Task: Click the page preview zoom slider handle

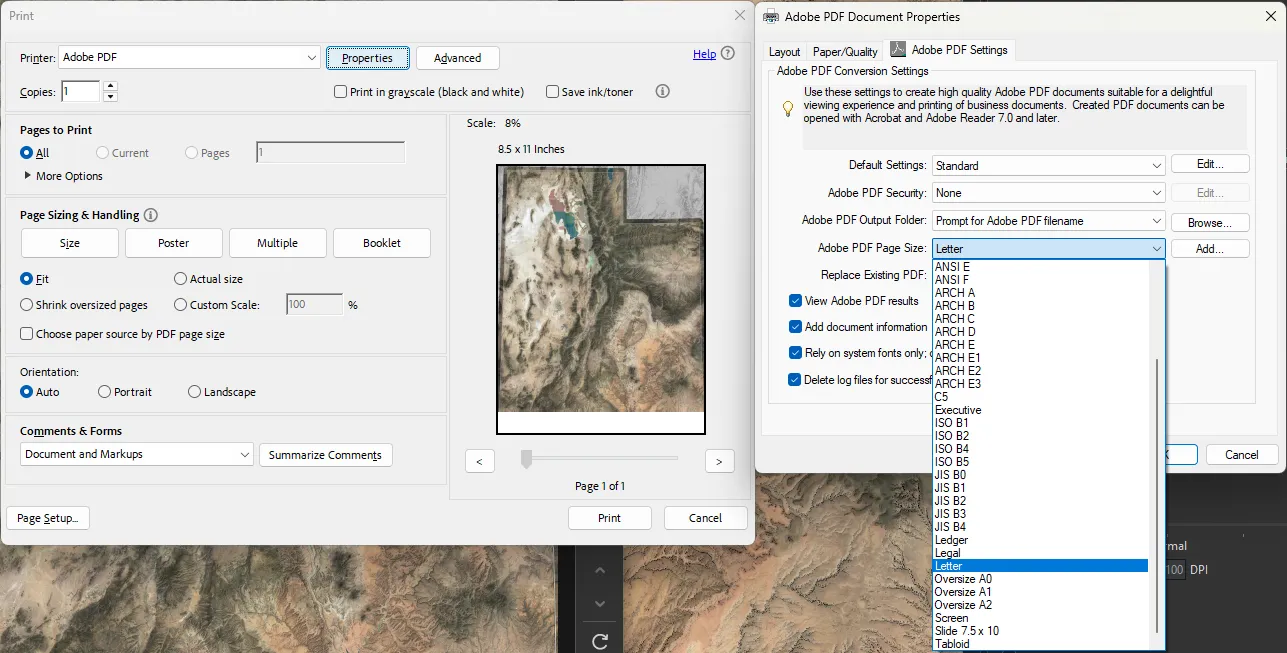Action: (526, 458)
